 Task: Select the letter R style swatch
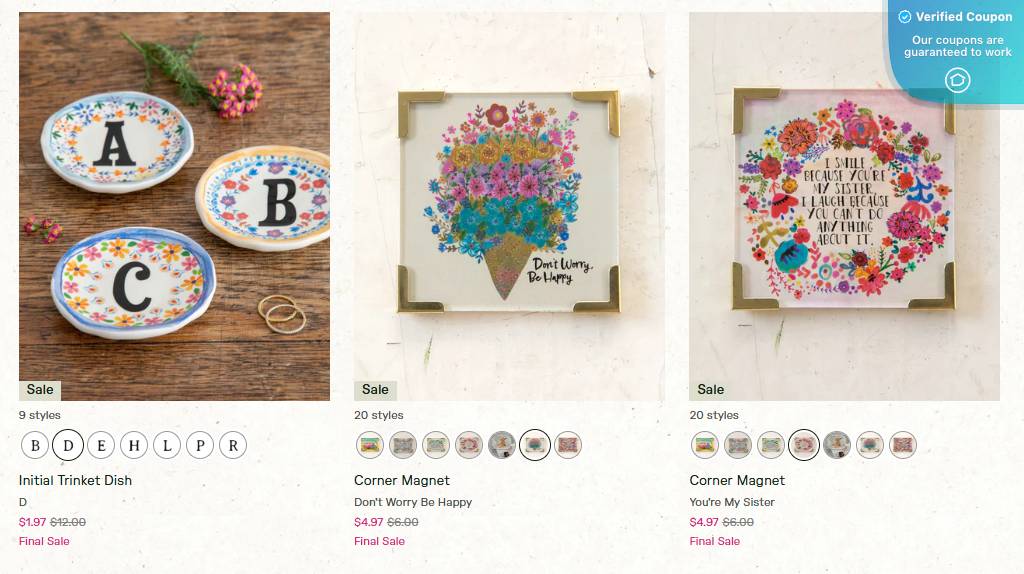tap(233, 445)
